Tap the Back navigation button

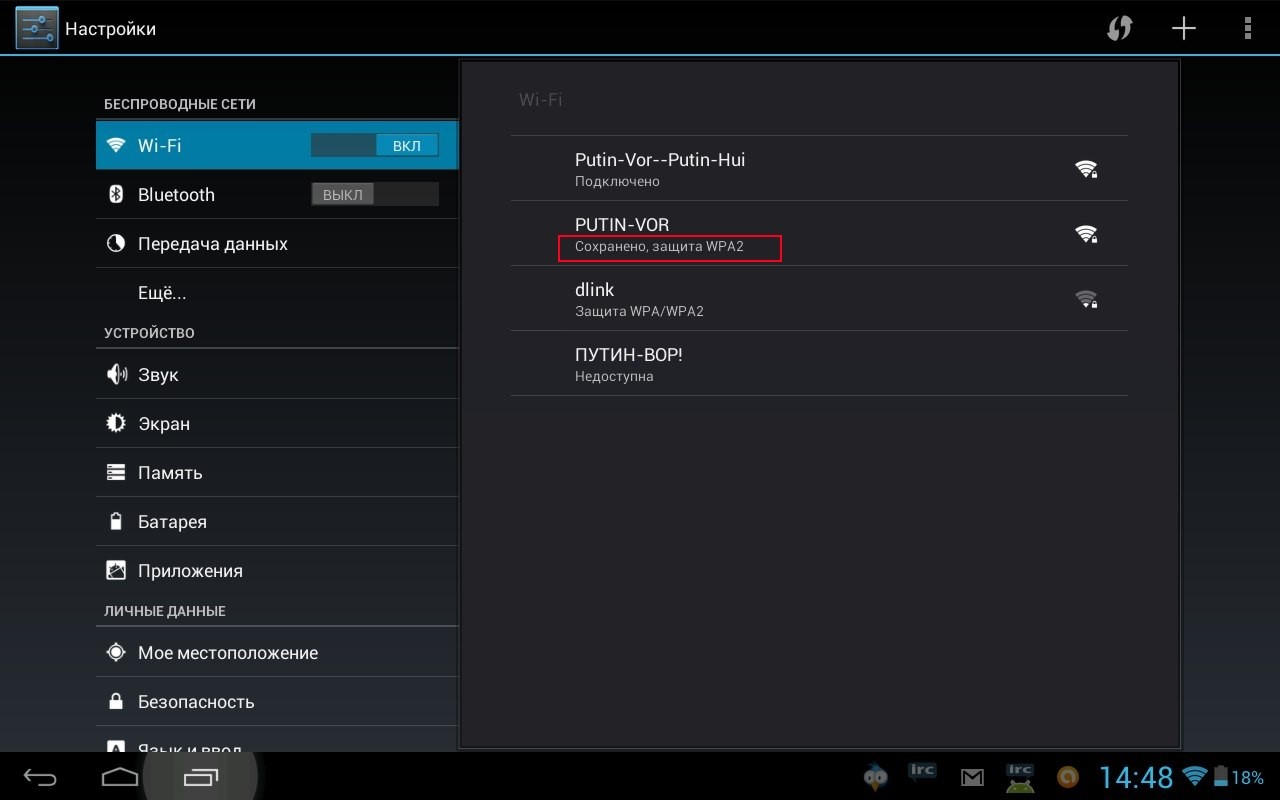coord(41,777)
